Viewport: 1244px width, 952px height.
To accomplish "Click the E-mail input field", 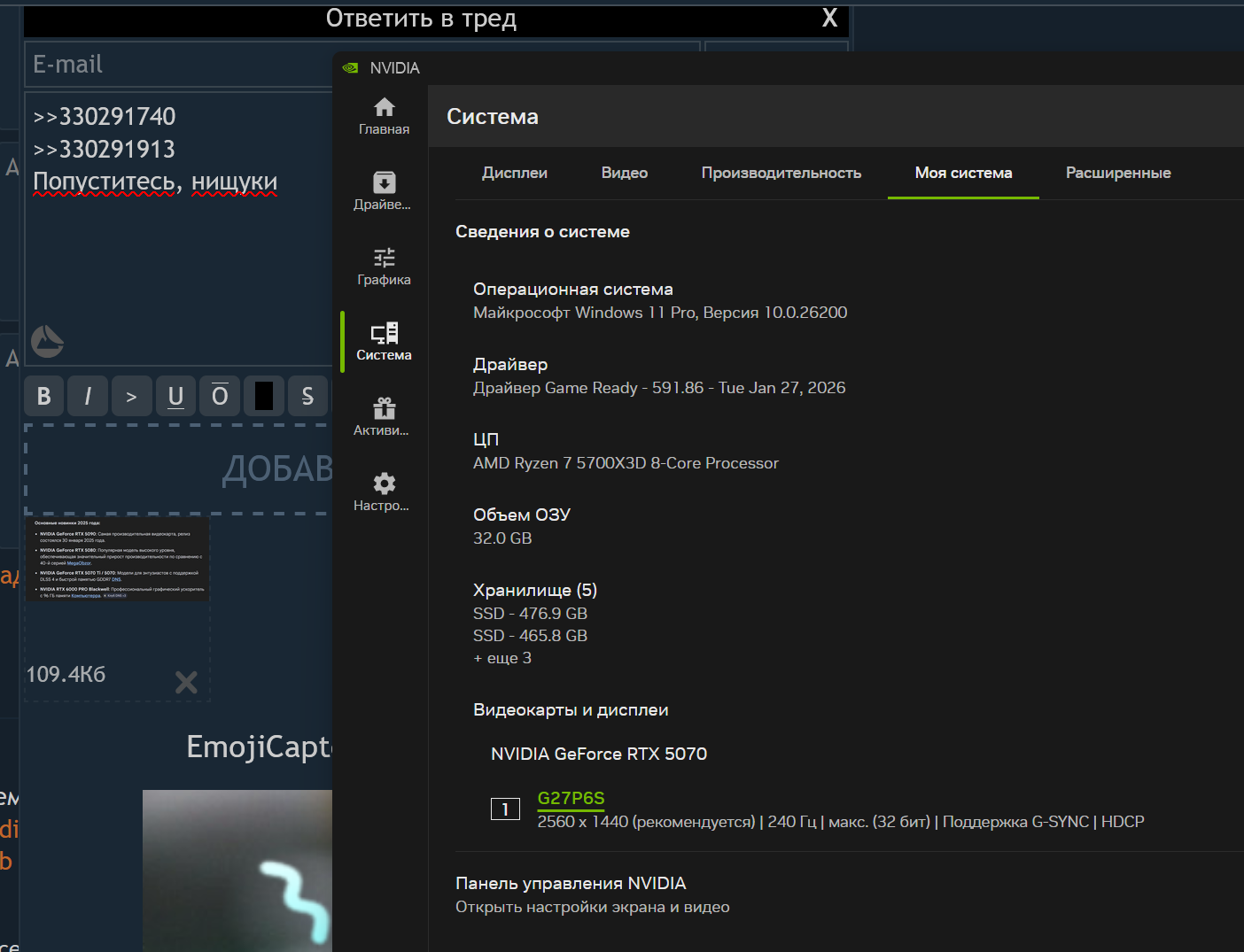I will 179,65.
